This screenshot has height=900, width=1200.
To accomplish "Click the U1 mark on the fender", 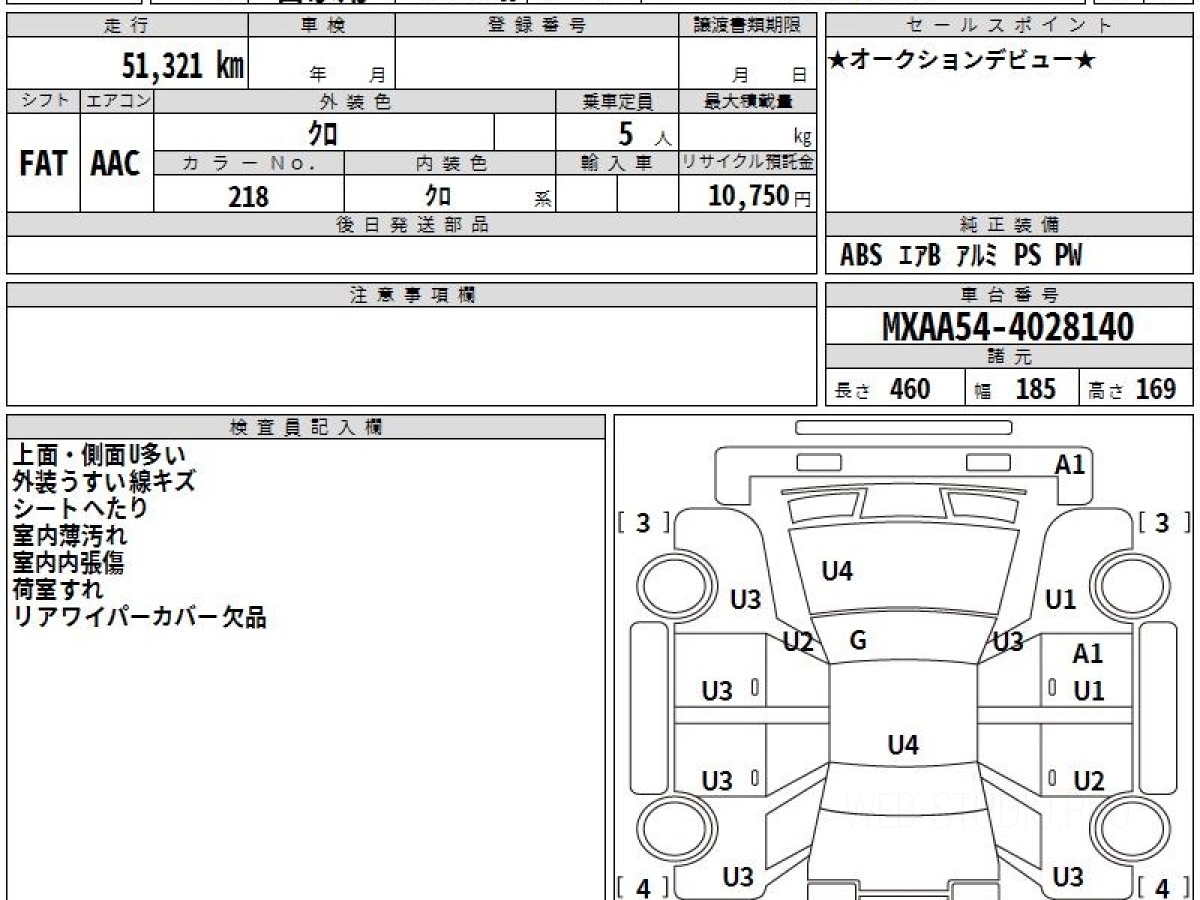I will tap(1060, 599).
